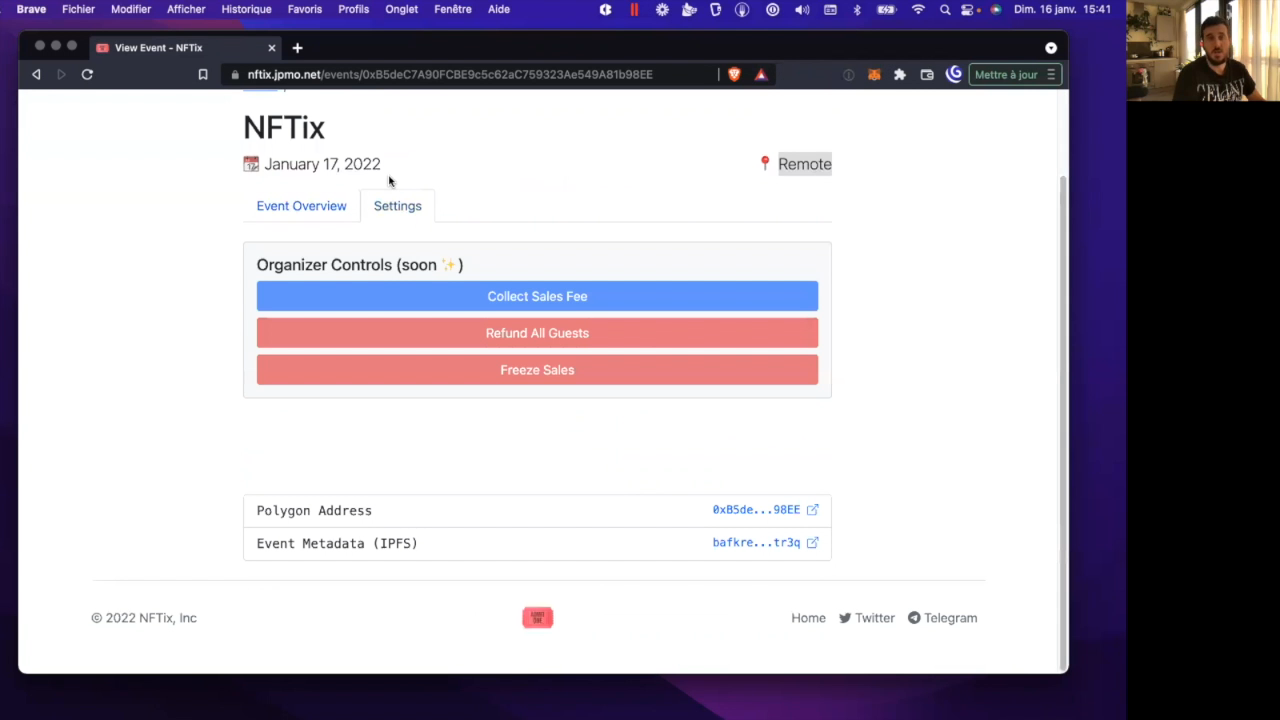Viewport: 1280px width, 720px height.
Task: Close the View Event - NFTix tab
Action: 271,47
